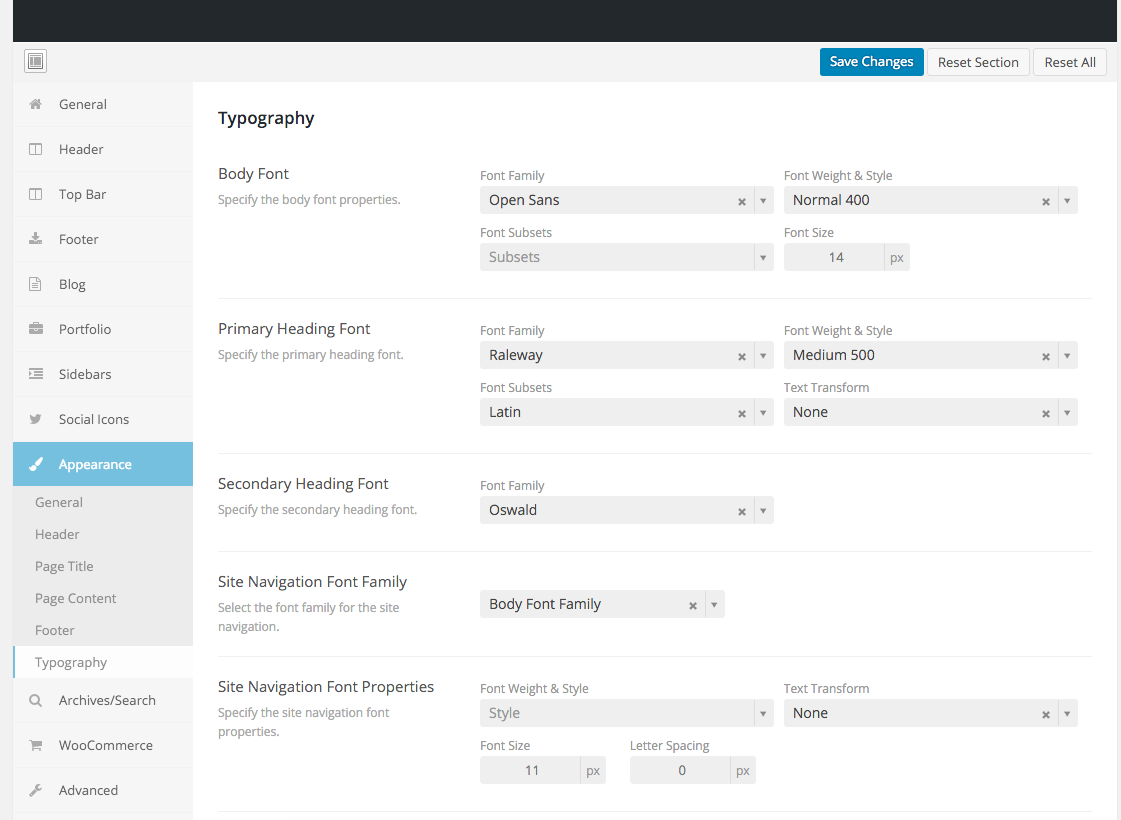This screenshot has width=1121, height=820.
Task: Click the Footer download icon in sidebar
Action: click(x=36, y=239)
